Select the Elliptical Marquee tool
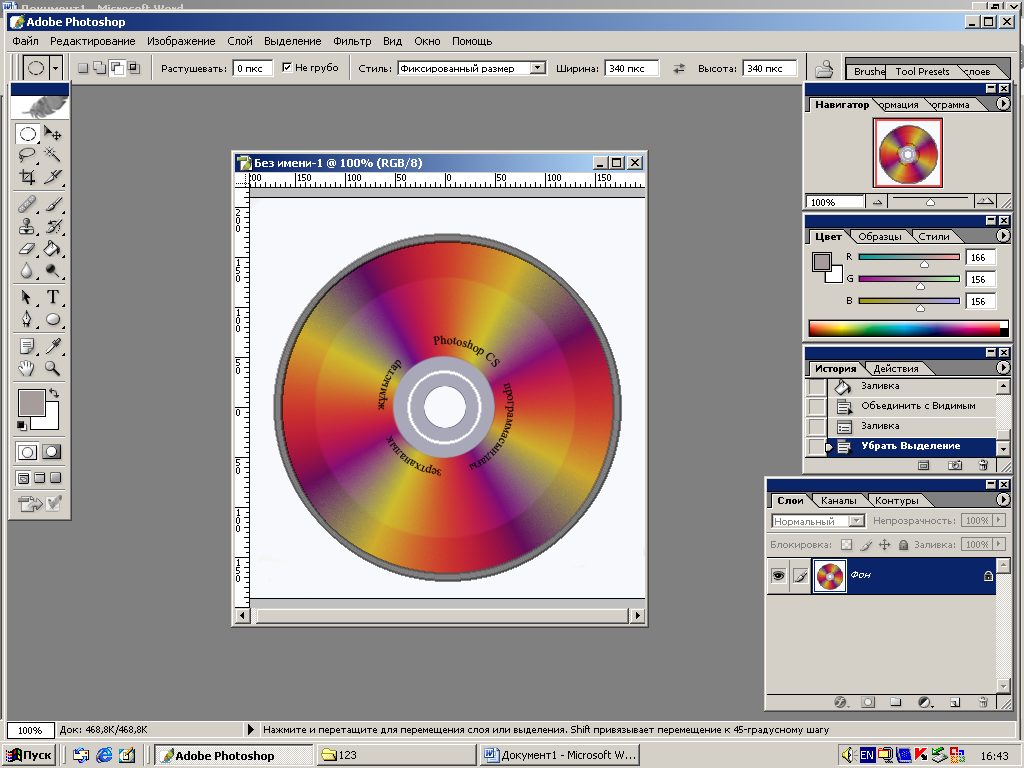1024x768 pixels. coord(27,134)
